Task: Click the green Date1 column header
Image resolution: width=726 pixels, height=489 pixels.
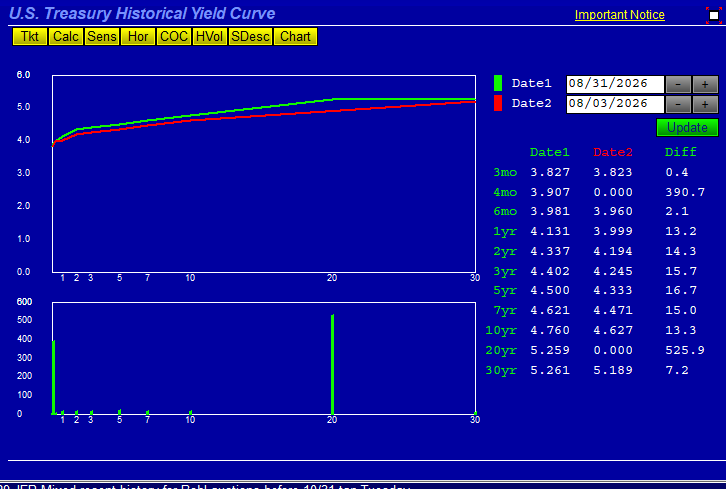Action: (550, 152)
